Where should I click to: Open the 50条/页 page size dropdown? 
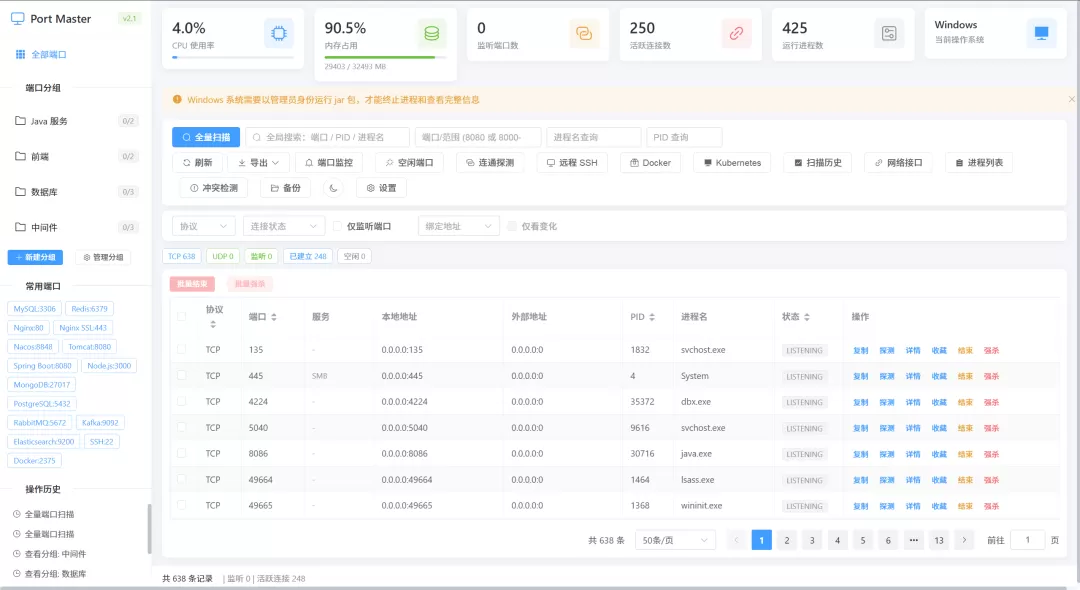point(675,540)
